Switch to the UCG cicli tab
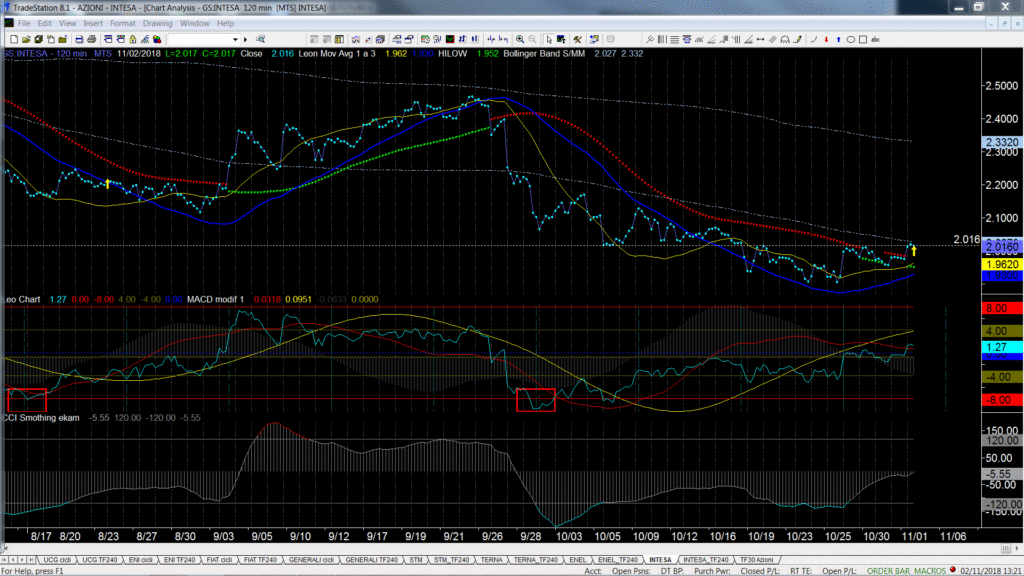Viewport: 1024px width, 576px height. [x=57, y=560]
